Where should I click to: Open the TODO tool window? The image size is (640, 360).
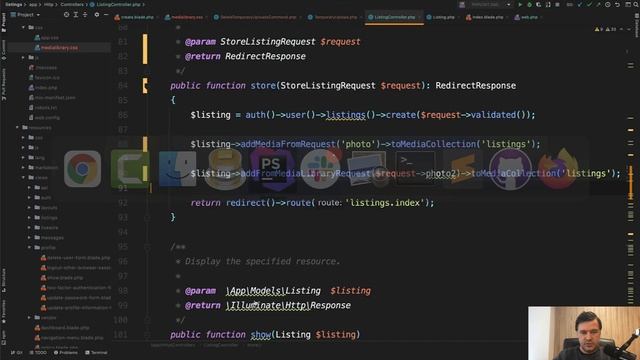(38, 353)
